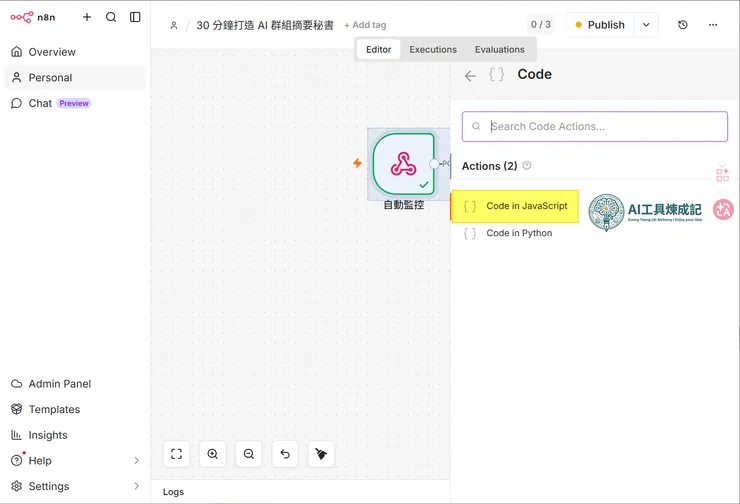Viewport: 740px width, 504px height.
Task: Click the n8n logo
Action: click(33, 17)
